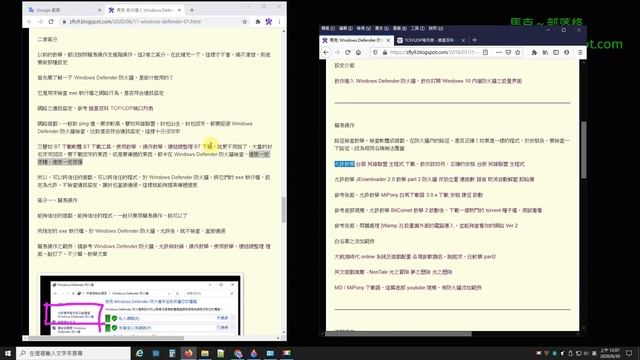Launch Internet Explorer from the taskbar
Screen dimensions: 640x360
[x=140, y=353]
